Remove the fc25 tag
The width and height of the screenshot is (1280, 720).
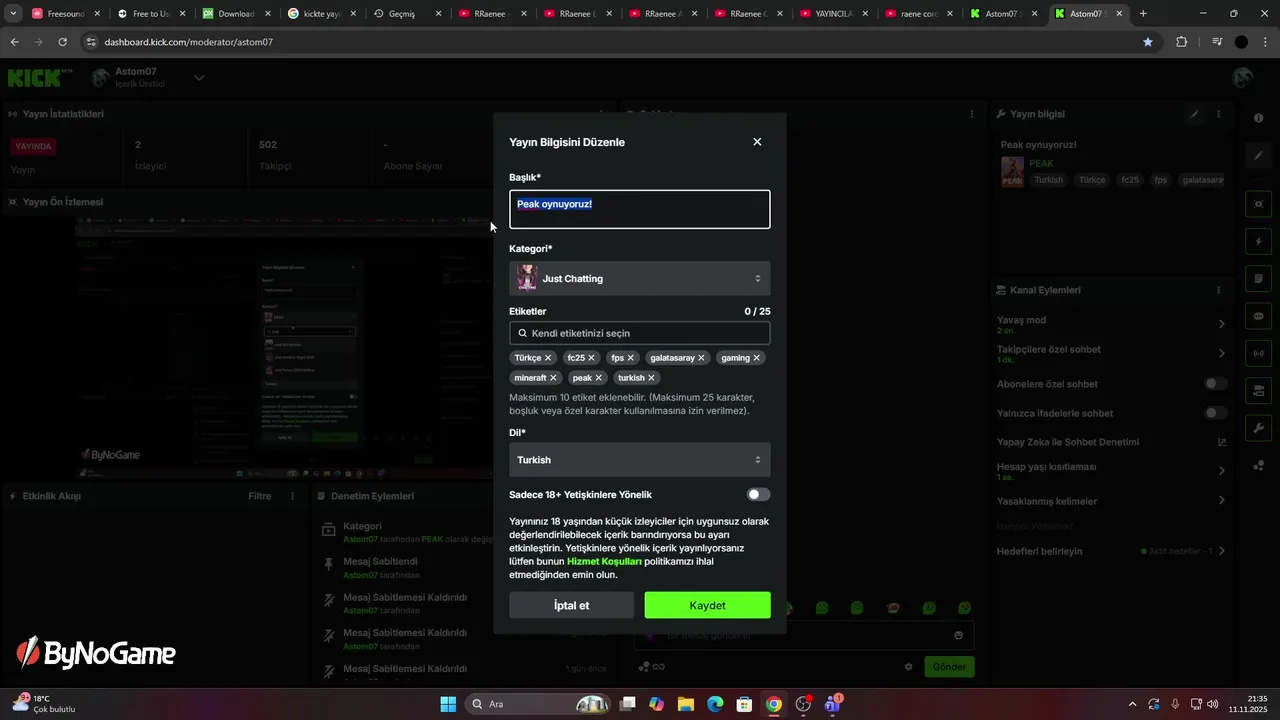(591, 358)
